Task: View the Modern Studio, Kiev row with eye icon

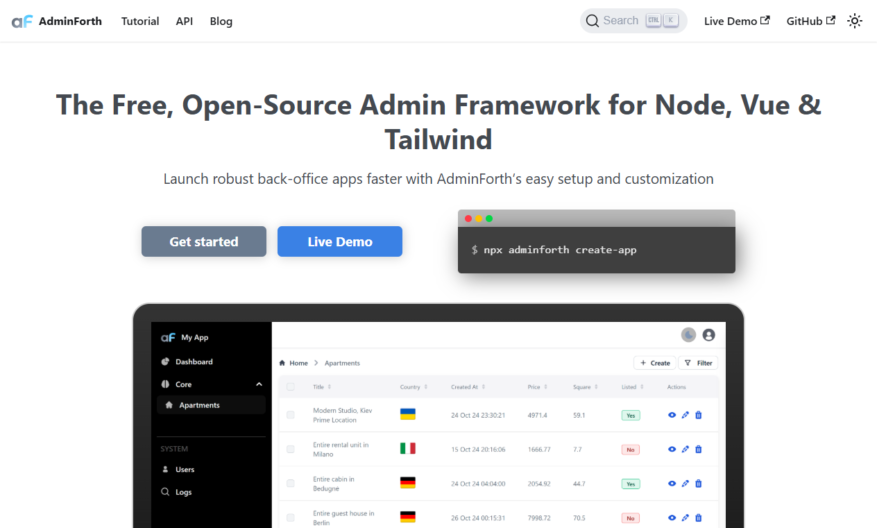Action: (672, 415)
